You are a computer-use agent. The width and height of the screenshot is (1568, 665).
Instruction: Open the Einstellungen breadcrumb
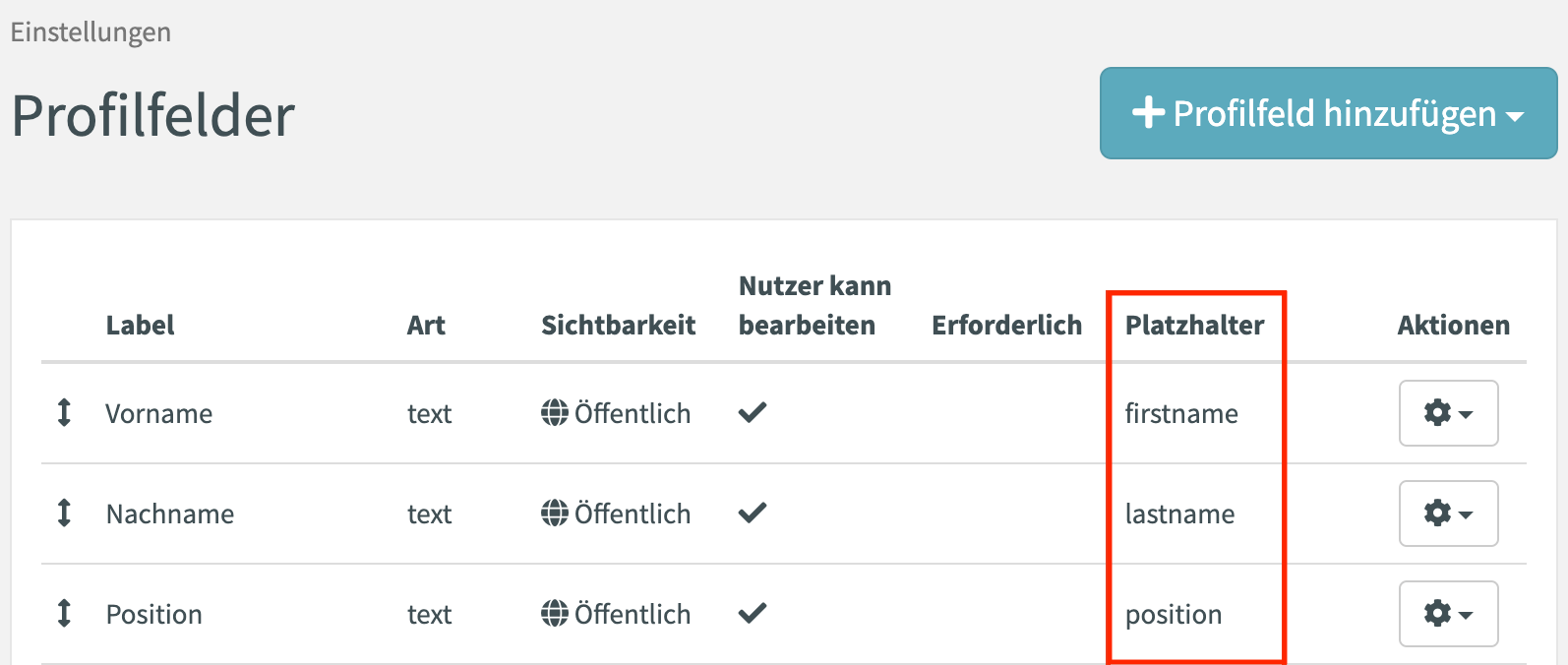tap(90, 32)
